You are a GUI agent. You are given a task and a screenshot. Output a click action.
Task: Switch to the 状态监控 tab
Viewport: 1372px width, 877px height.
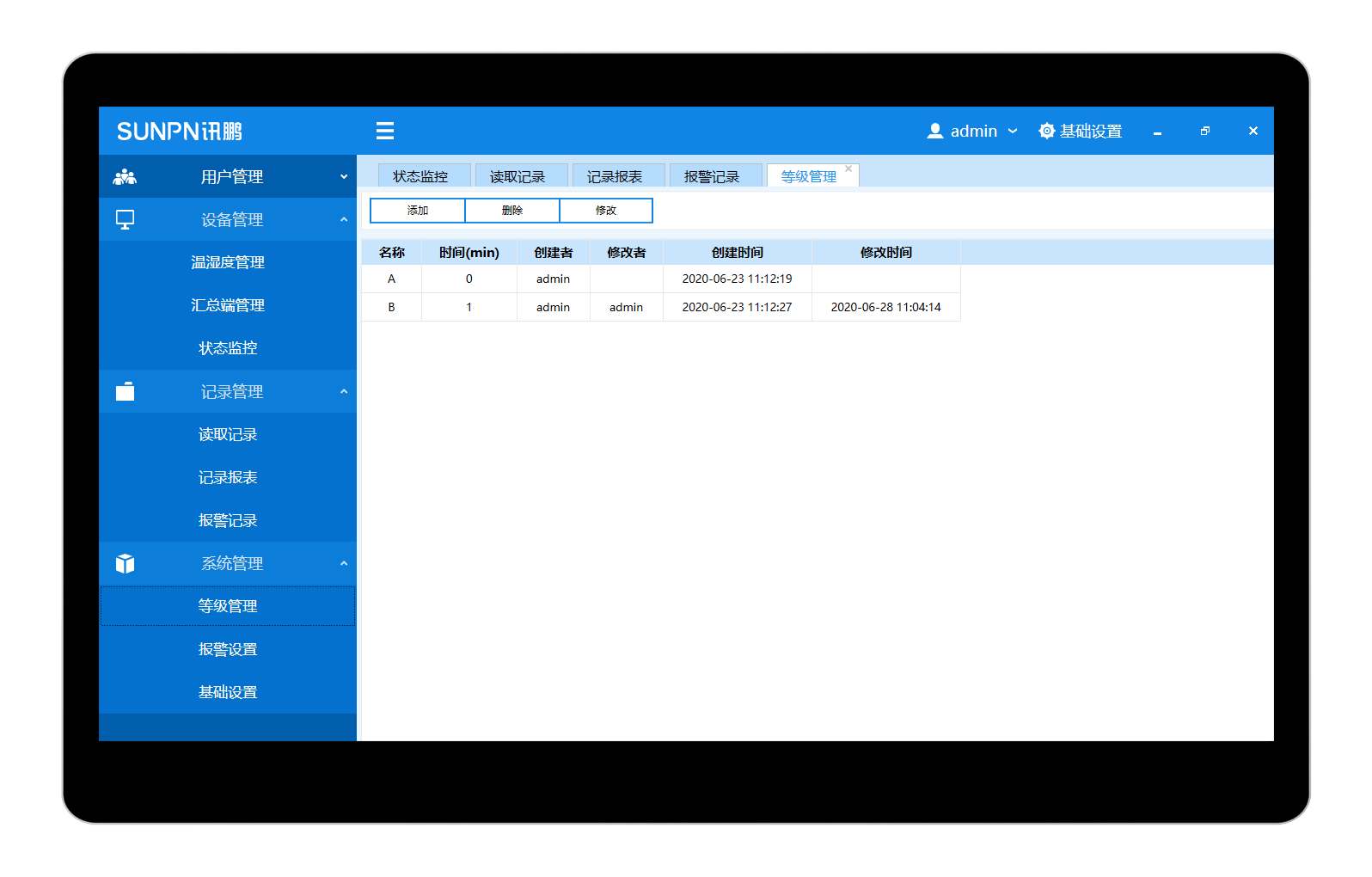pos(425,175)
